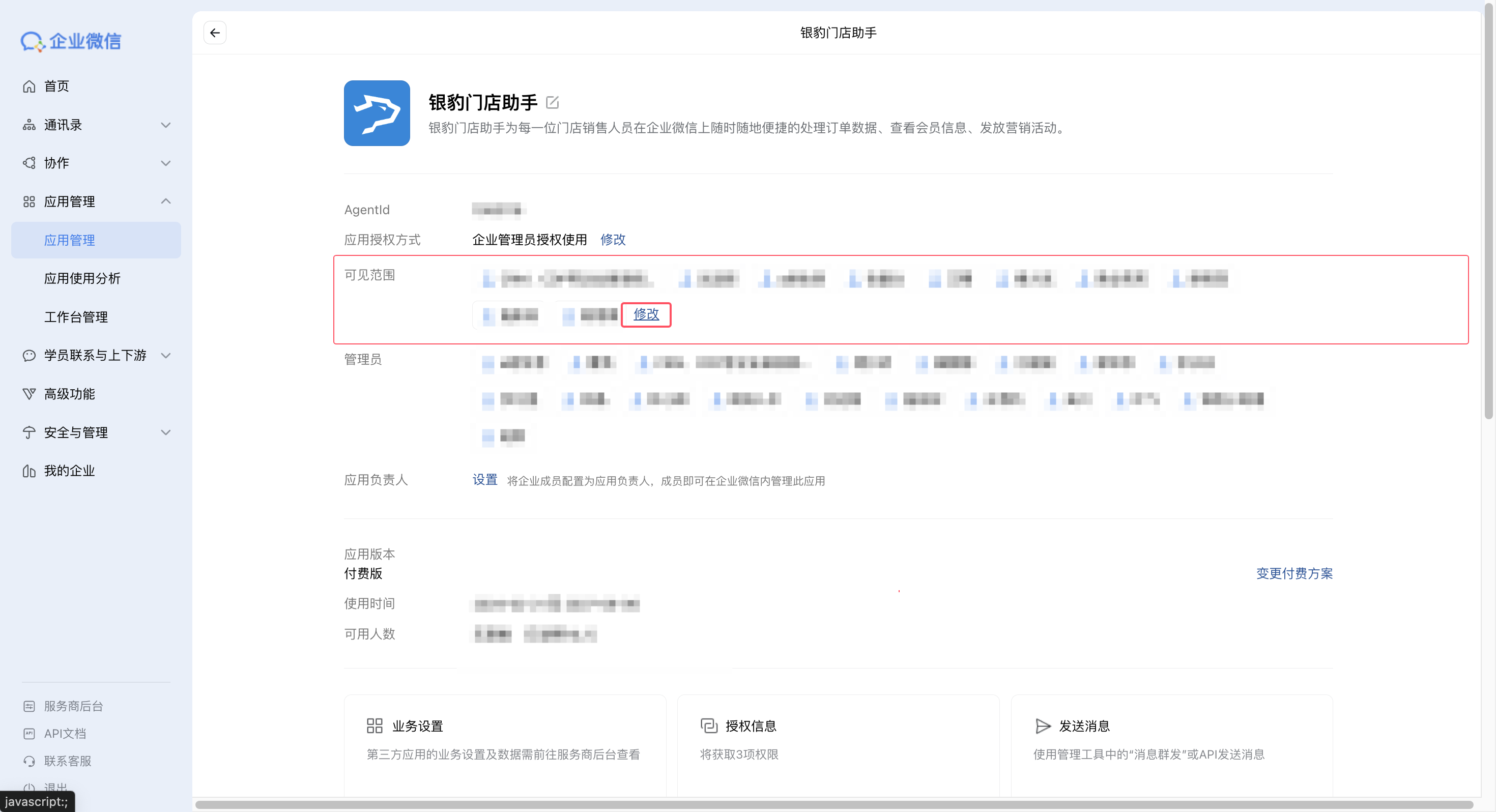Click 修改 link in 可见范围 row
This screenshot has height=812, width=1496.
point(646,314)
